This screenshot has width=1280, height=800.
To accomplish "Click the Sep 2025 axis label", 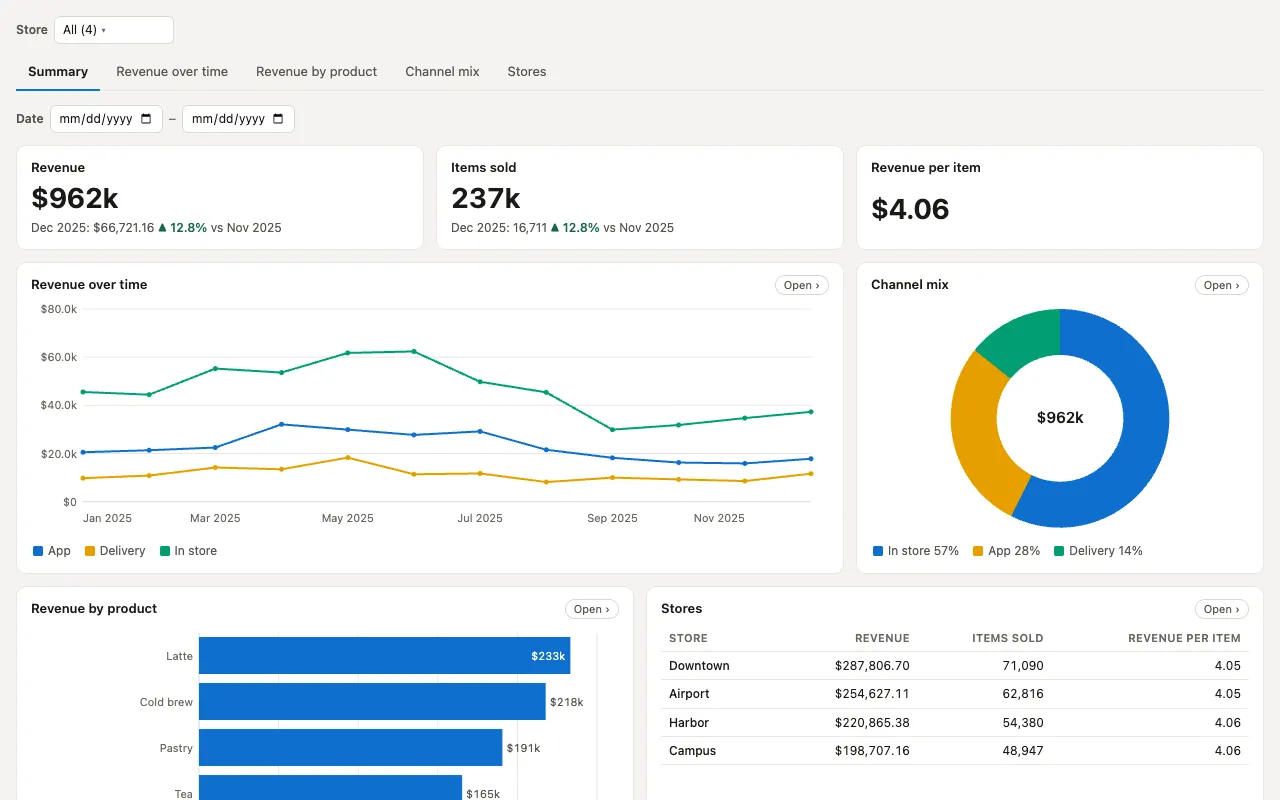I will [x=612, y=519].
